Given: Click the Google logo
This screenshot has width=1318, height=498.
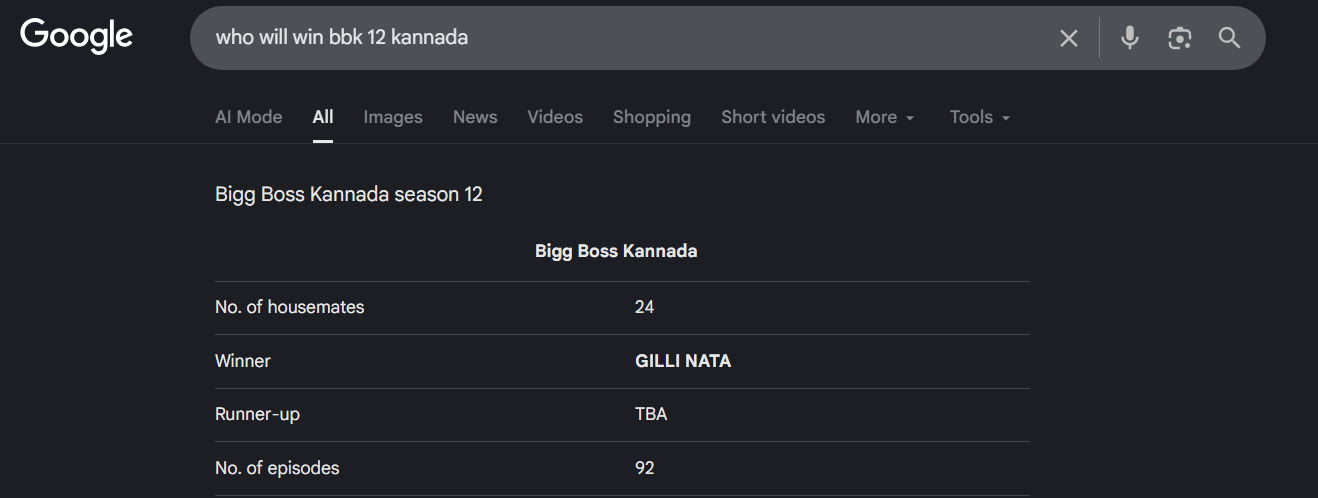Looking at the screenshot, I should click(x=77, y=36).
